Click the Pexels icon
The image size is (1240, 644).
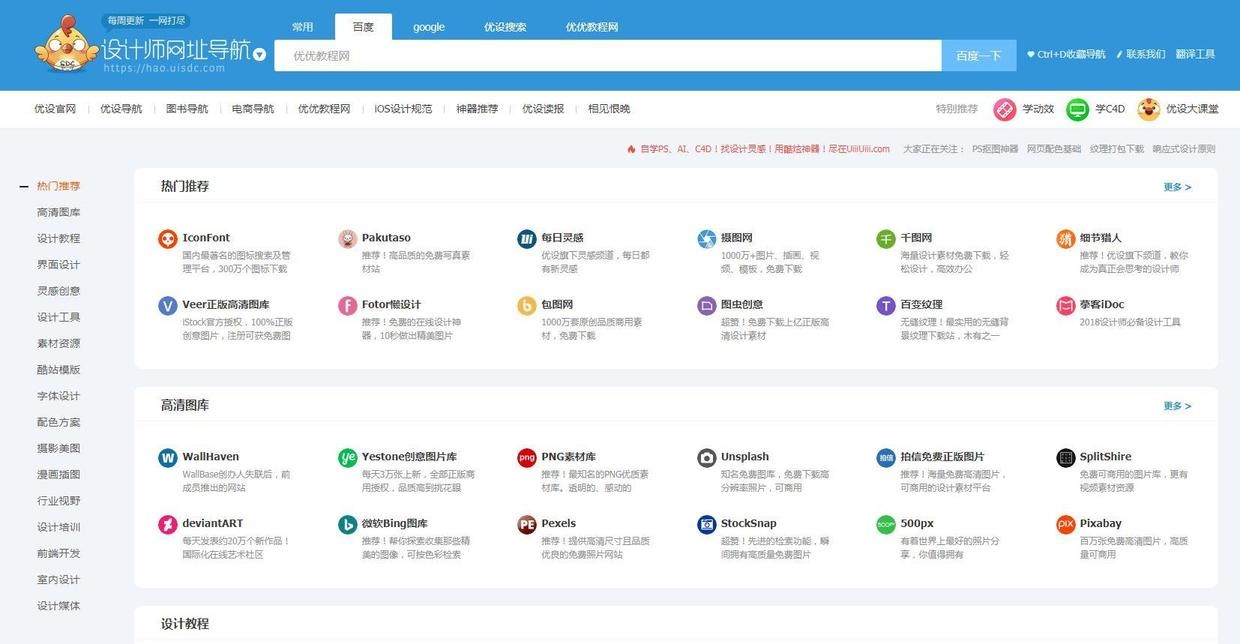coord(527,525)
